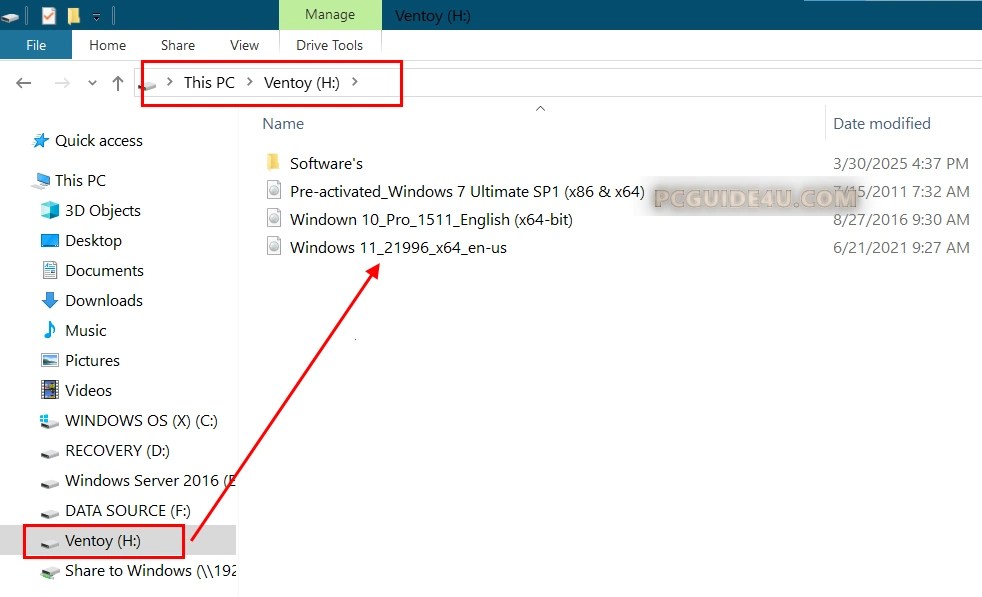Open Quick access in navigation pane

[99, 140]
